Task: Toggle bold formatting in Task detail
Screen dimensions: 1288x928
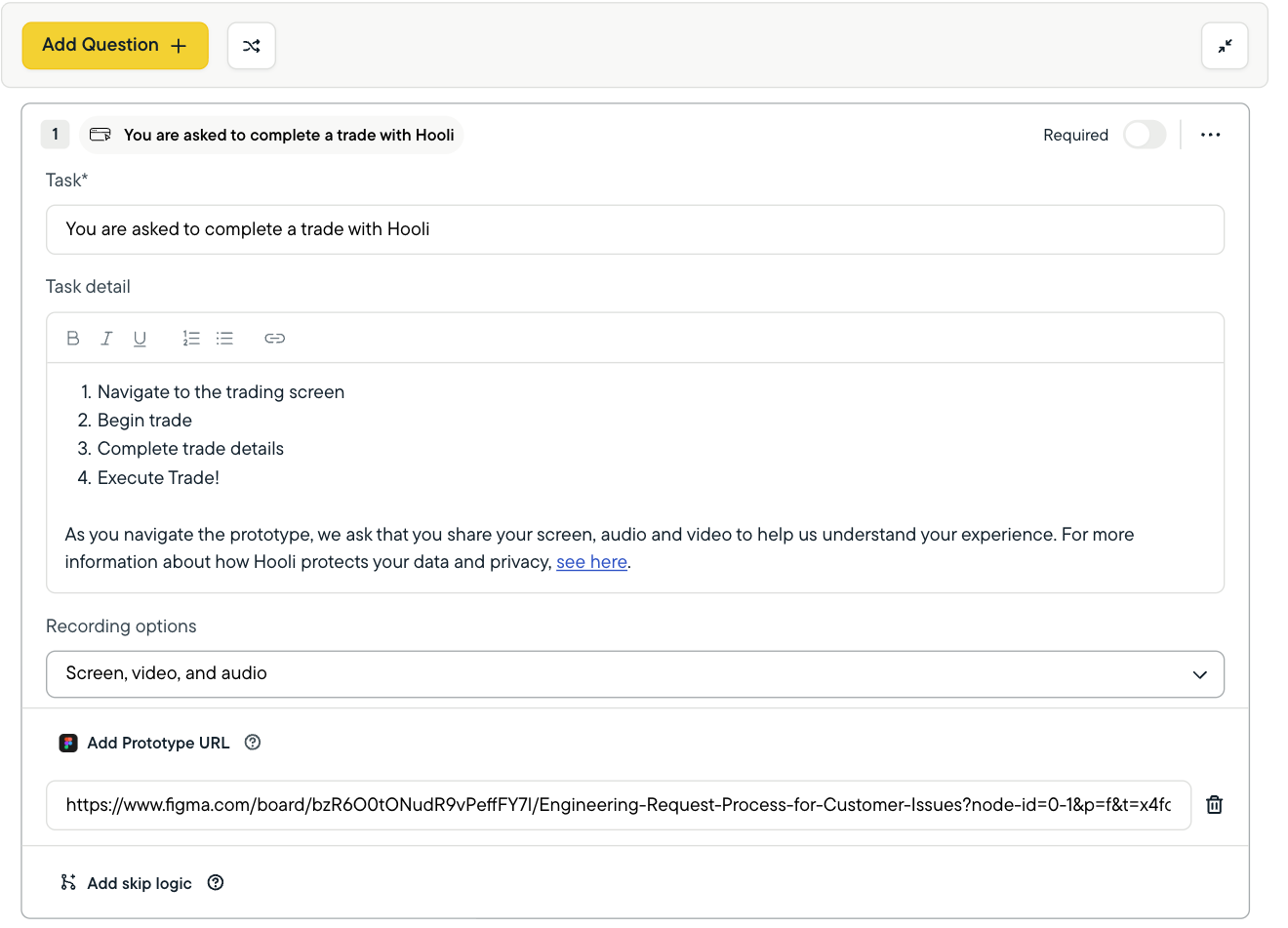Action: [73, 338]
